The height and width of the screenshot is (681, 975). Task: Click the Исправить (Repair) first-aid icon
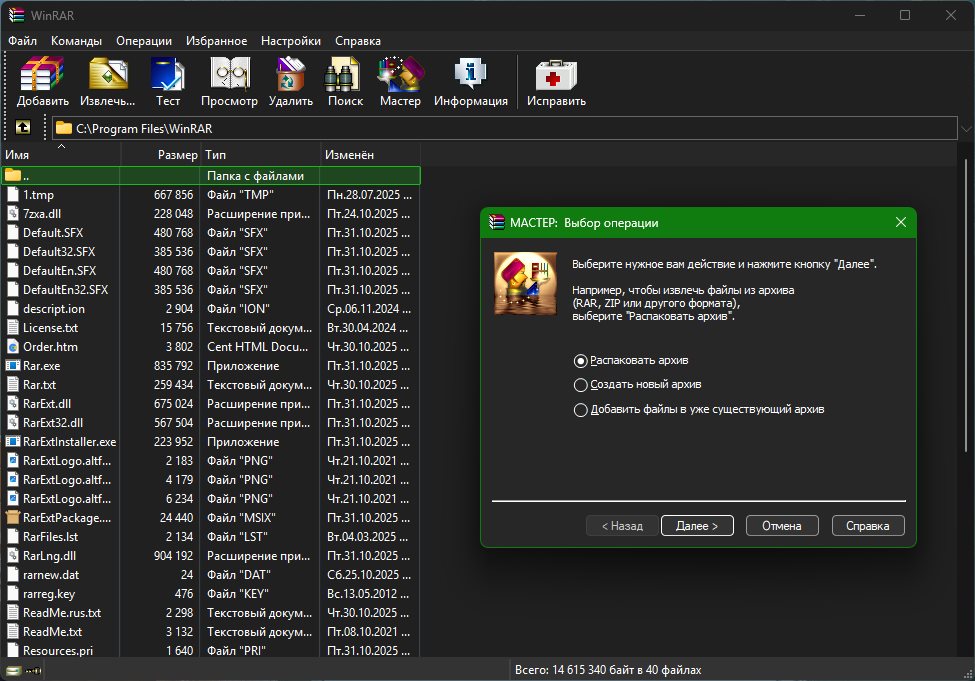click(556, 81)
